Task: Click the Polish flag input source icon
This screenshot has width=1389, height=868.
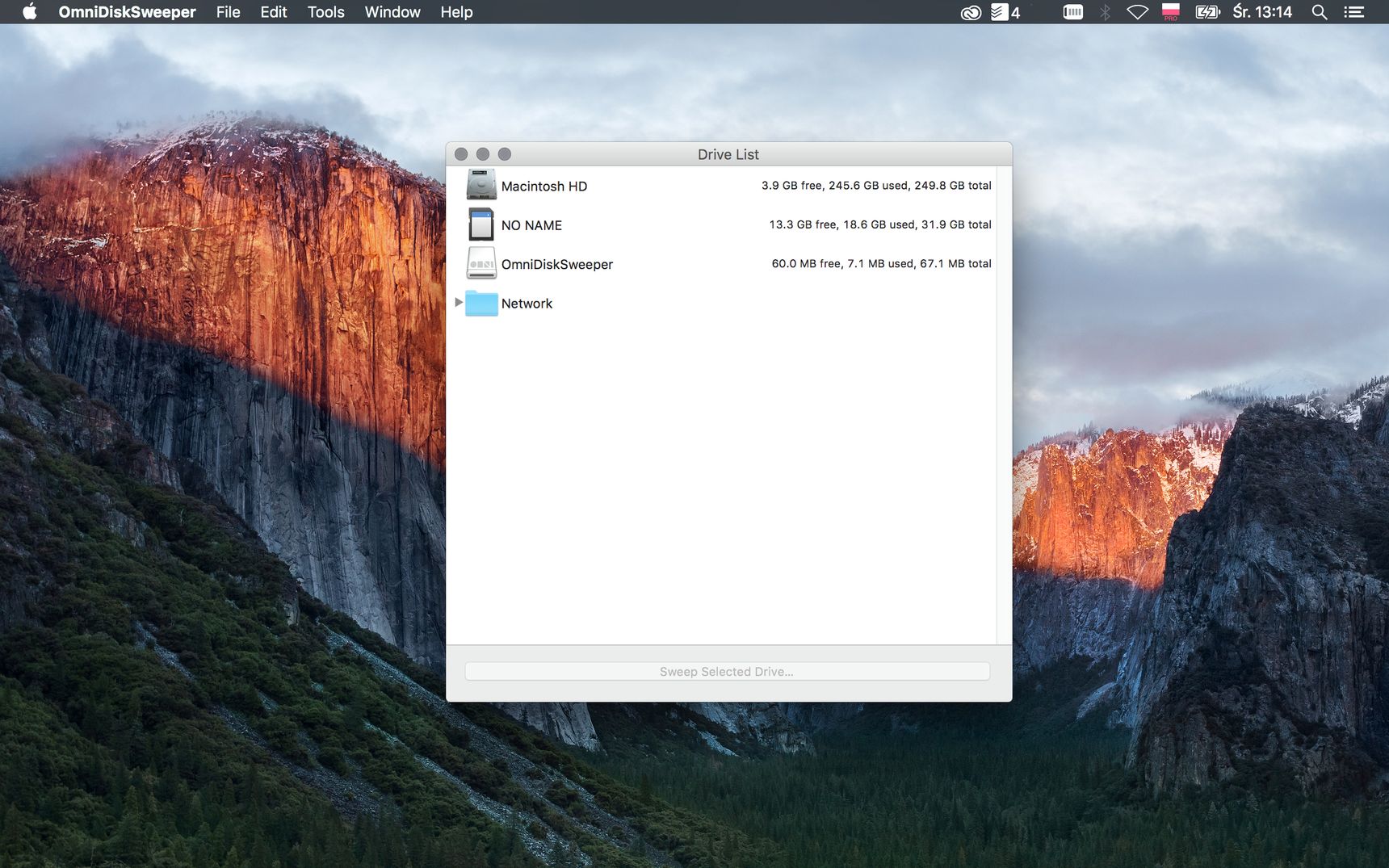Action: (x=1170, y=11)
